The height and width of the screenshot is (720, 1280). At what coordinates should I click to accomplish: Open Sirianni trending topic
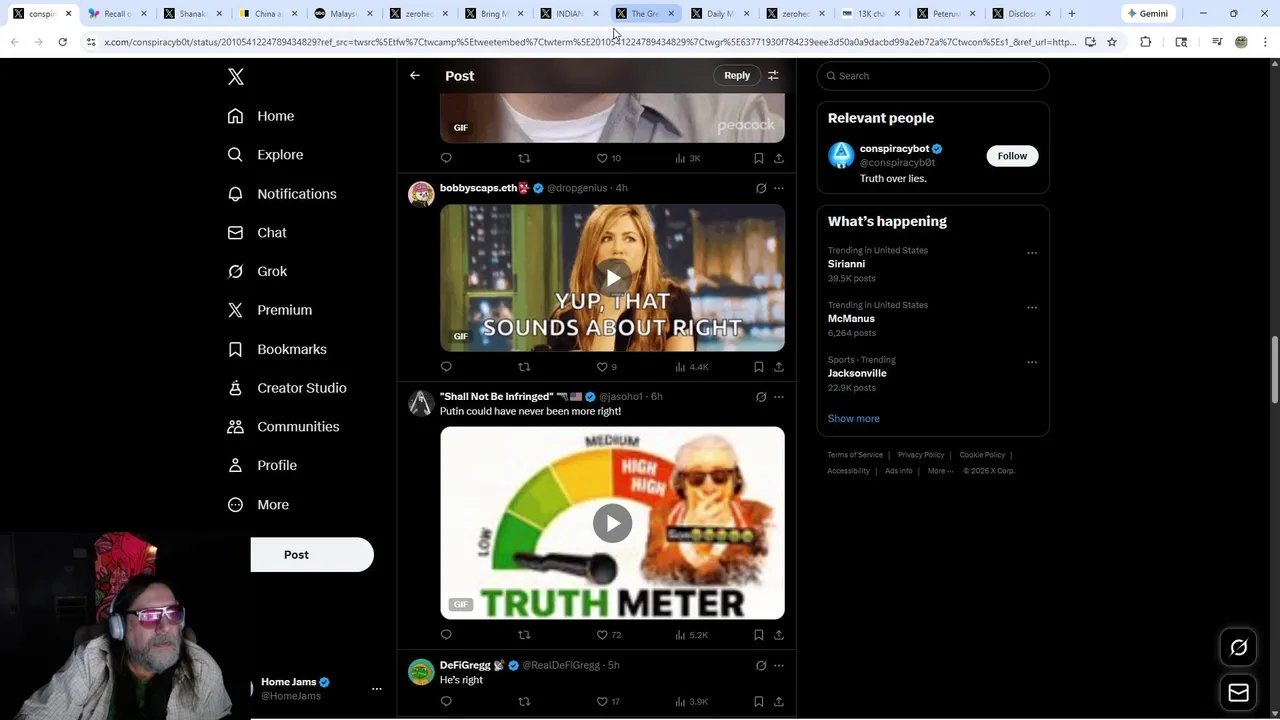[x=846, y=264]
